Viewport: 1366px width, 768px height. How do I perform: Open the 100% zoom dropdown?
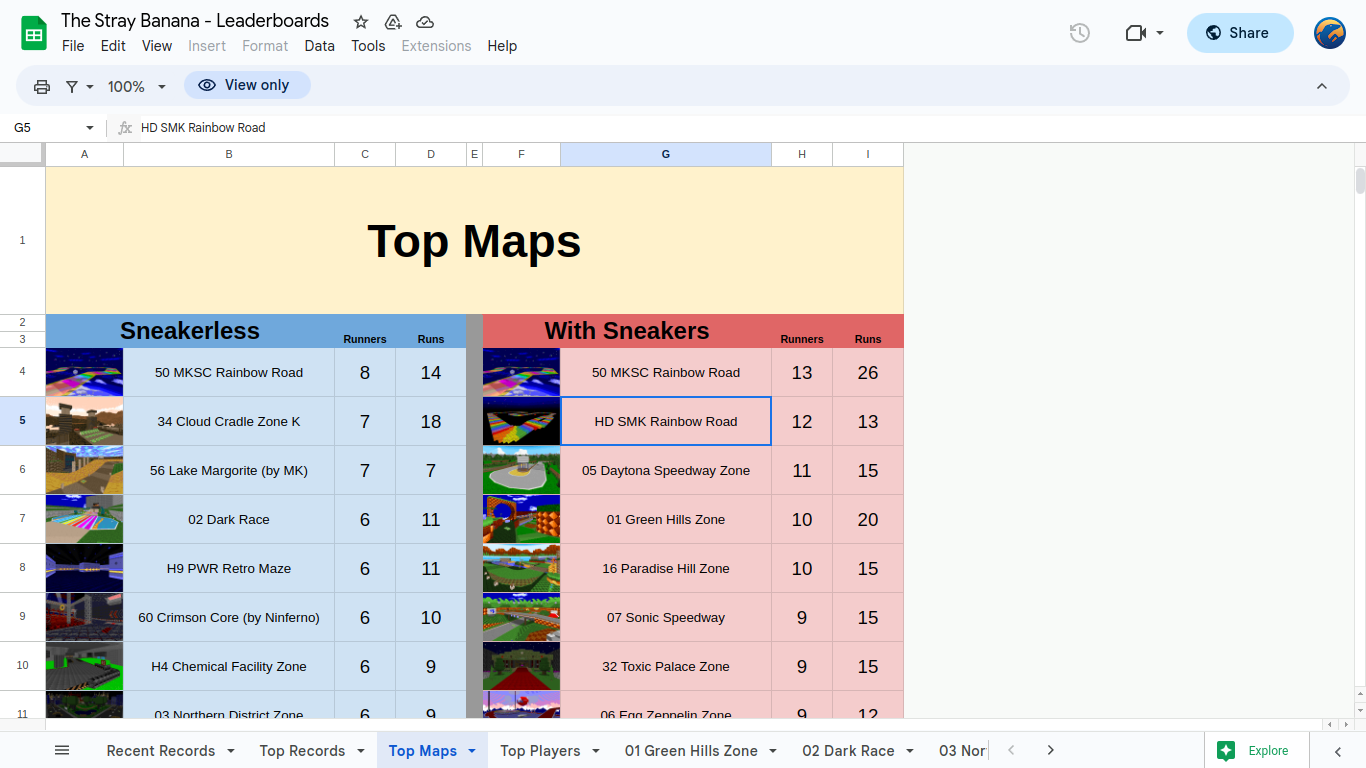pyautogui.click(x=137, y=87)
